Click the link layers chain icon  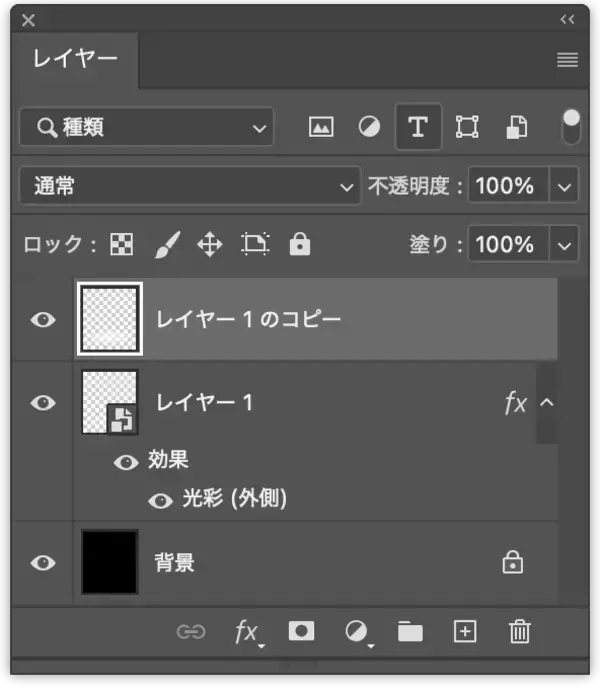coord(191,632)
